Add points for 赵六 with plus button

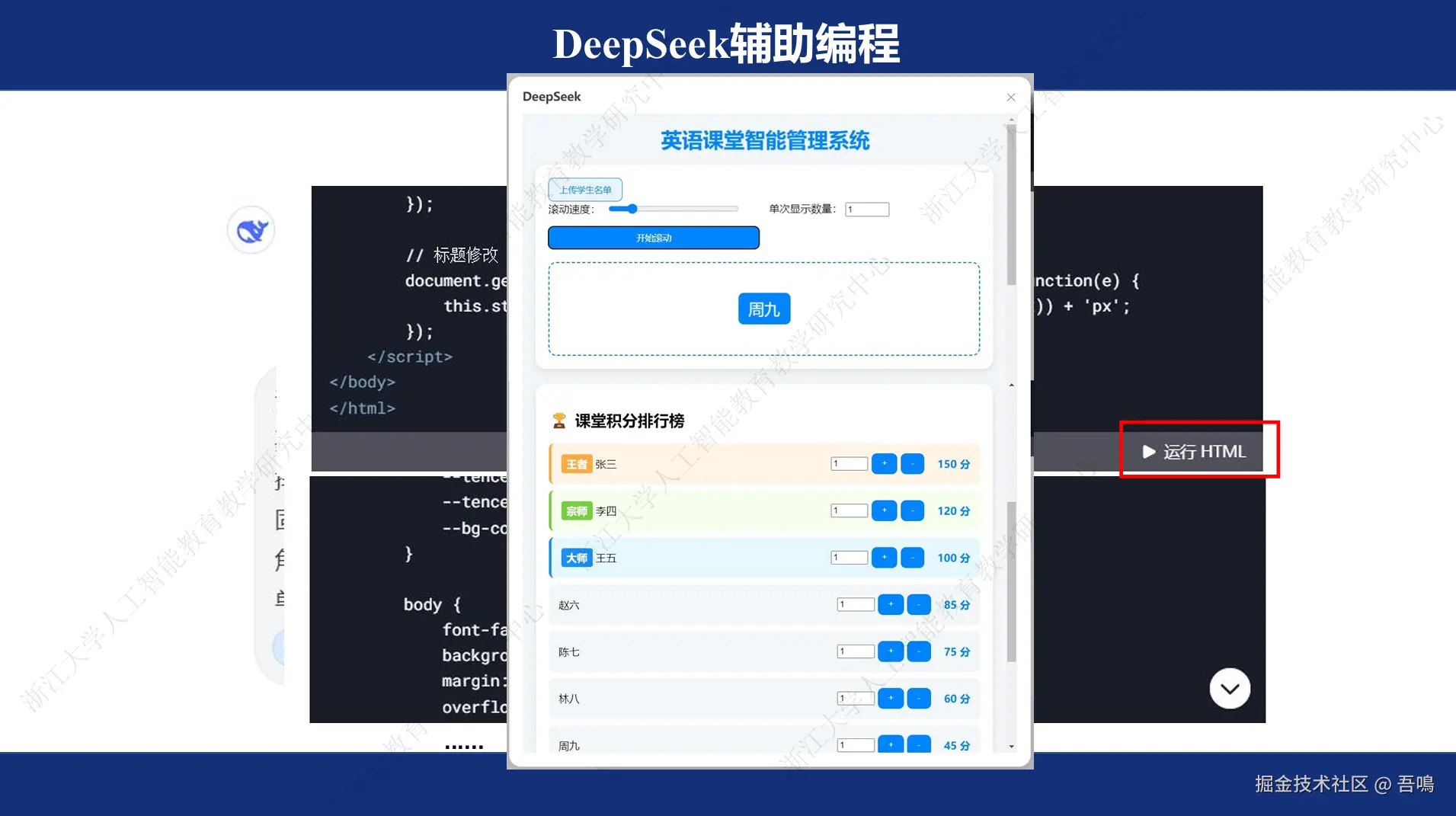[x=891, y=605]
